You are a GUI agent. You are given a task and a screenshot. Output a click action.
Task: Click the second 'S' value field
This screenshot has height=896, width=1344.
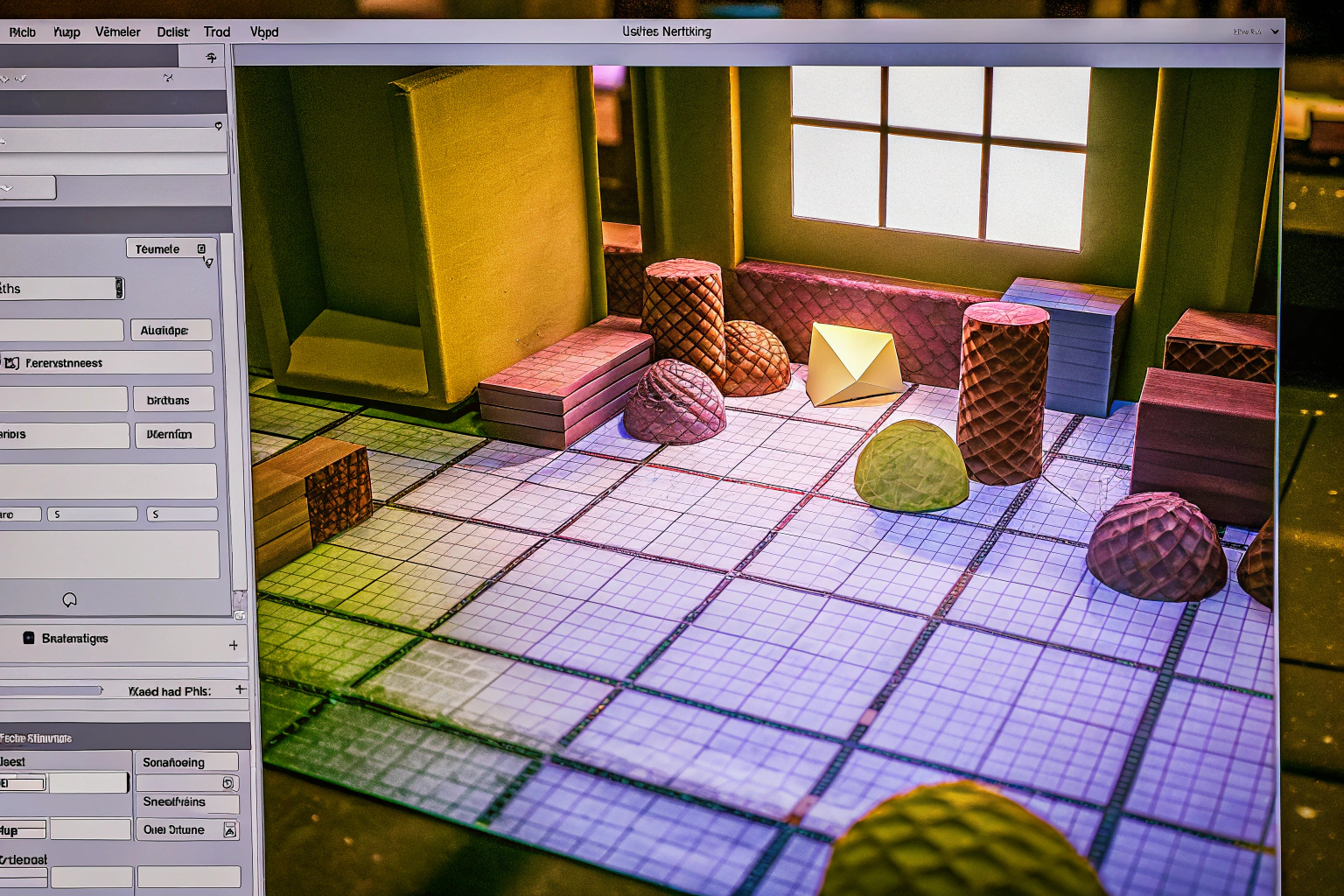click(x=182, y=514)
